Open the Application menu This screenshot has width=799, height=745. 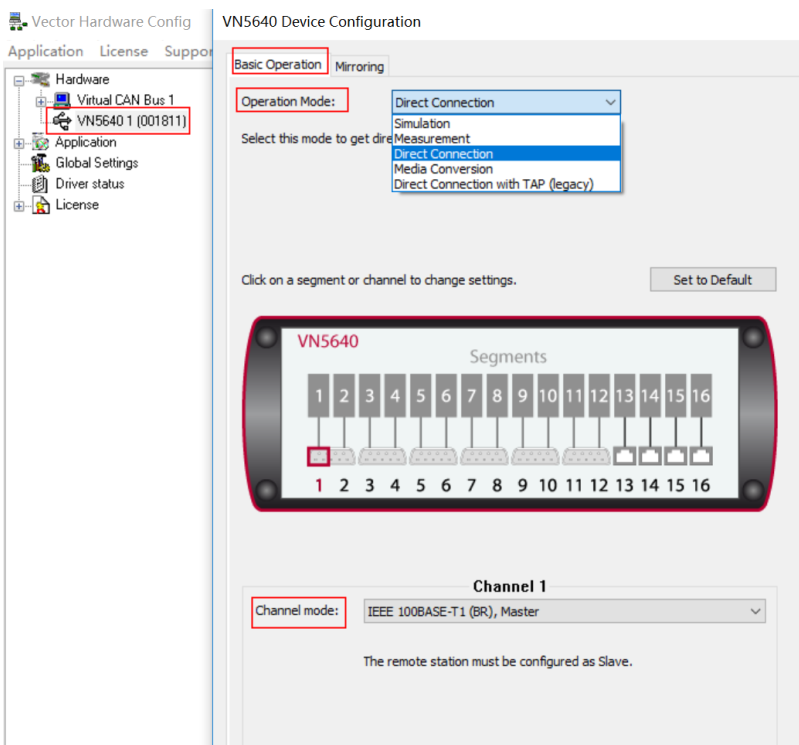(x=45, y=51)
